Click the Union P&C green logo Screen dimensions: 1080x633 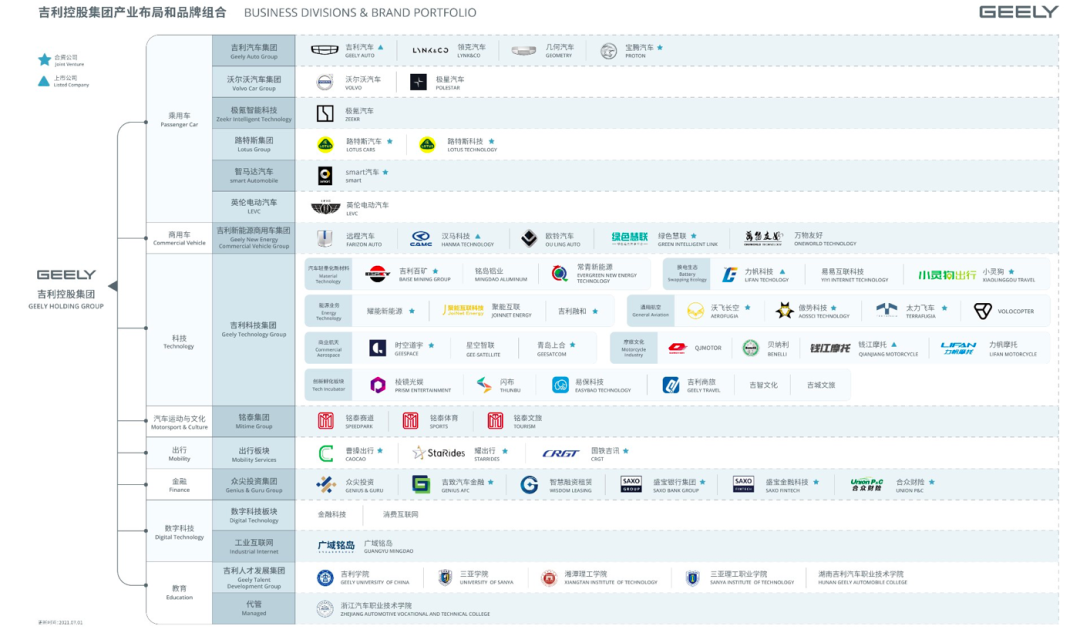point(866,485)
